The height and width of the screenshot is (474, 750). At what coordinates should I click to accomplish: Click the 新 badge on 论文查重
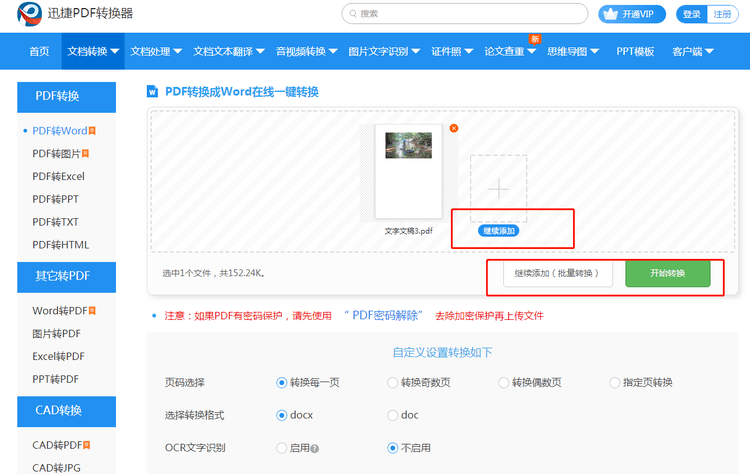pyautogui.click(x=535, y=39)
